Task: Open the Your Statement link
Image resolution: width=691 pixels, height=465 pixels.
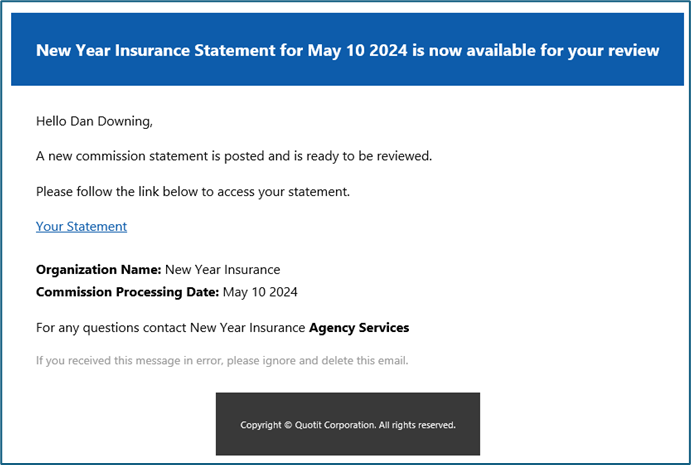Action: [x=82, y=227]
